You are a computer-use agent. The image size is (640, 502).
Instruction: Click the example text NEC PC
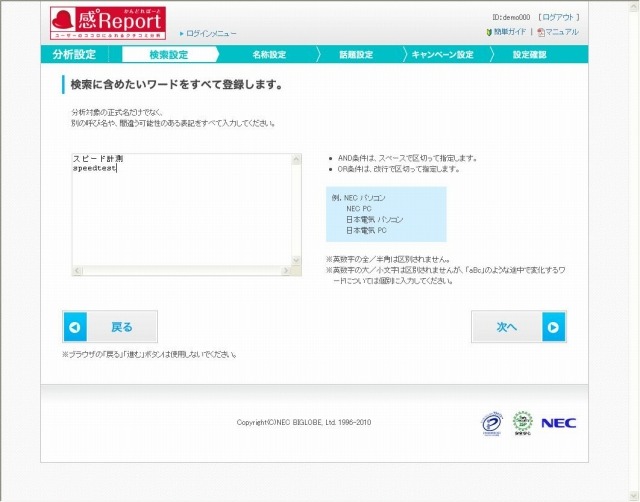point(359,209)
